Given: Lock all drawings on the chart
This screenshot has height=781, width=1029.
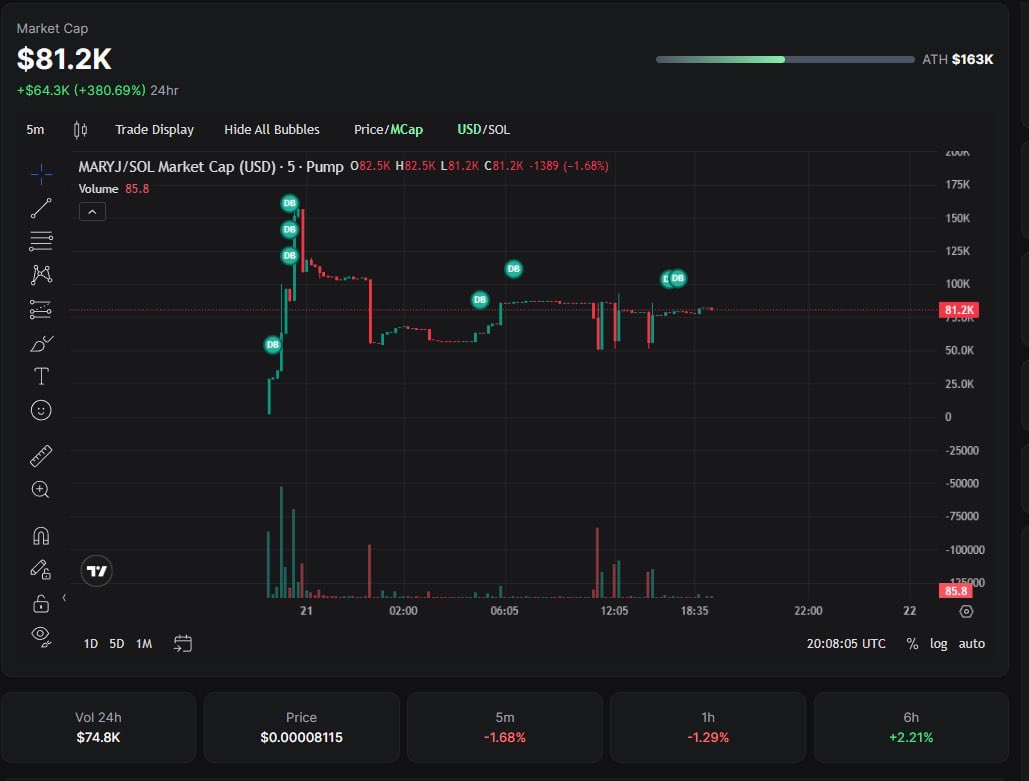Looking at the screenshot, I should tap(40, 602).
